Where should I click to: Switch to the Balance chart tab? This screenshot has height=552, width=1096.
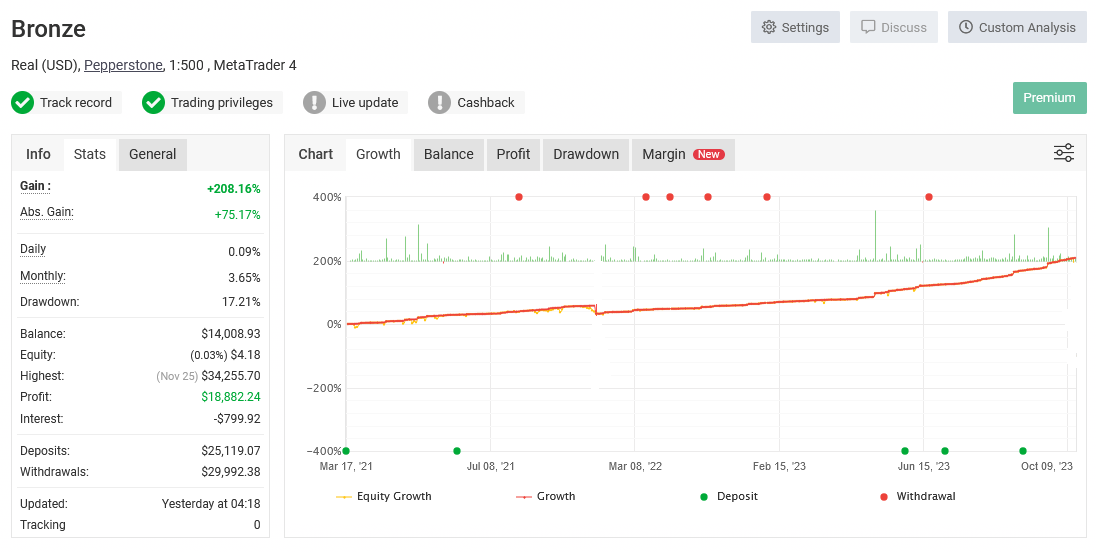click(x=448, y=154)
